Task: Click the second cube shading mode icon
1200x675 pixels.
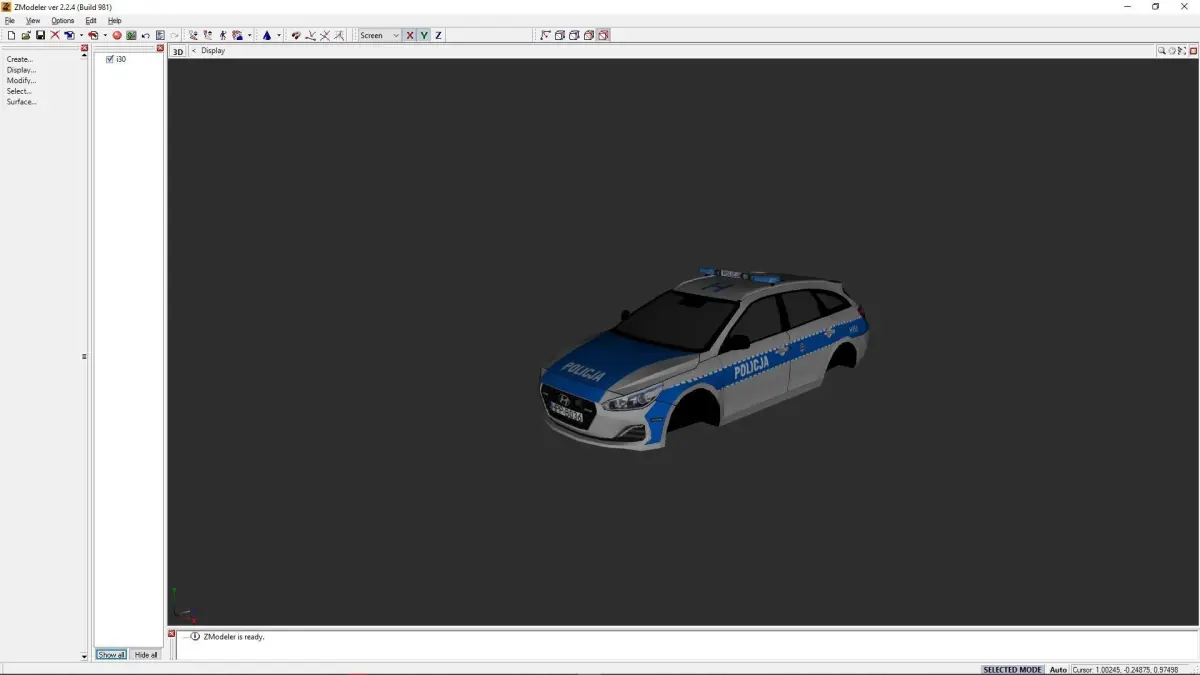Action: pos(574,35)
